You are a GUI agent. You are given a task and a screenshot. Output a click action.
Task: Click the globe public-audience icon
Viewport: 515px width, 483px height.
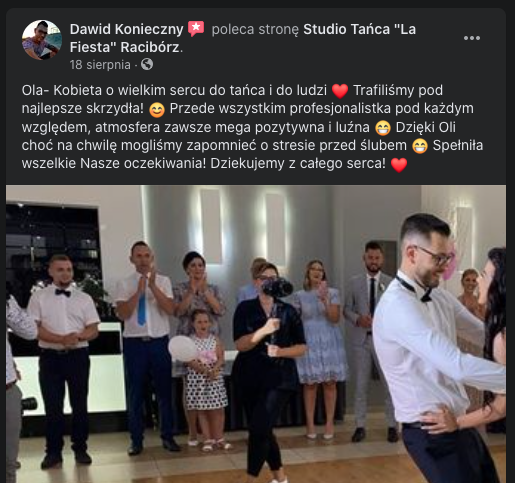(x=147, y=64)
